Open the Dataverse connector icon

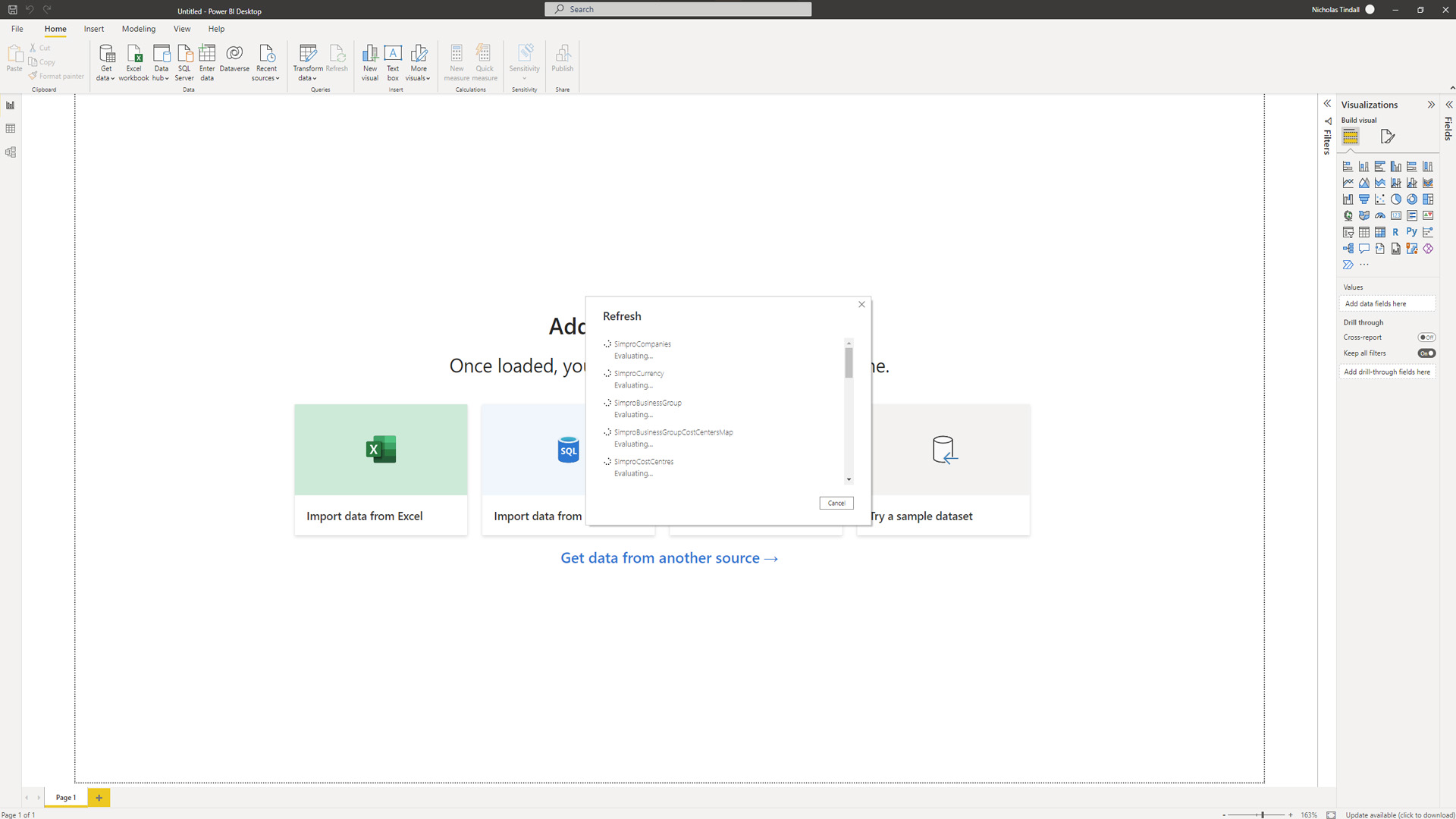click(x=234, y=54)
